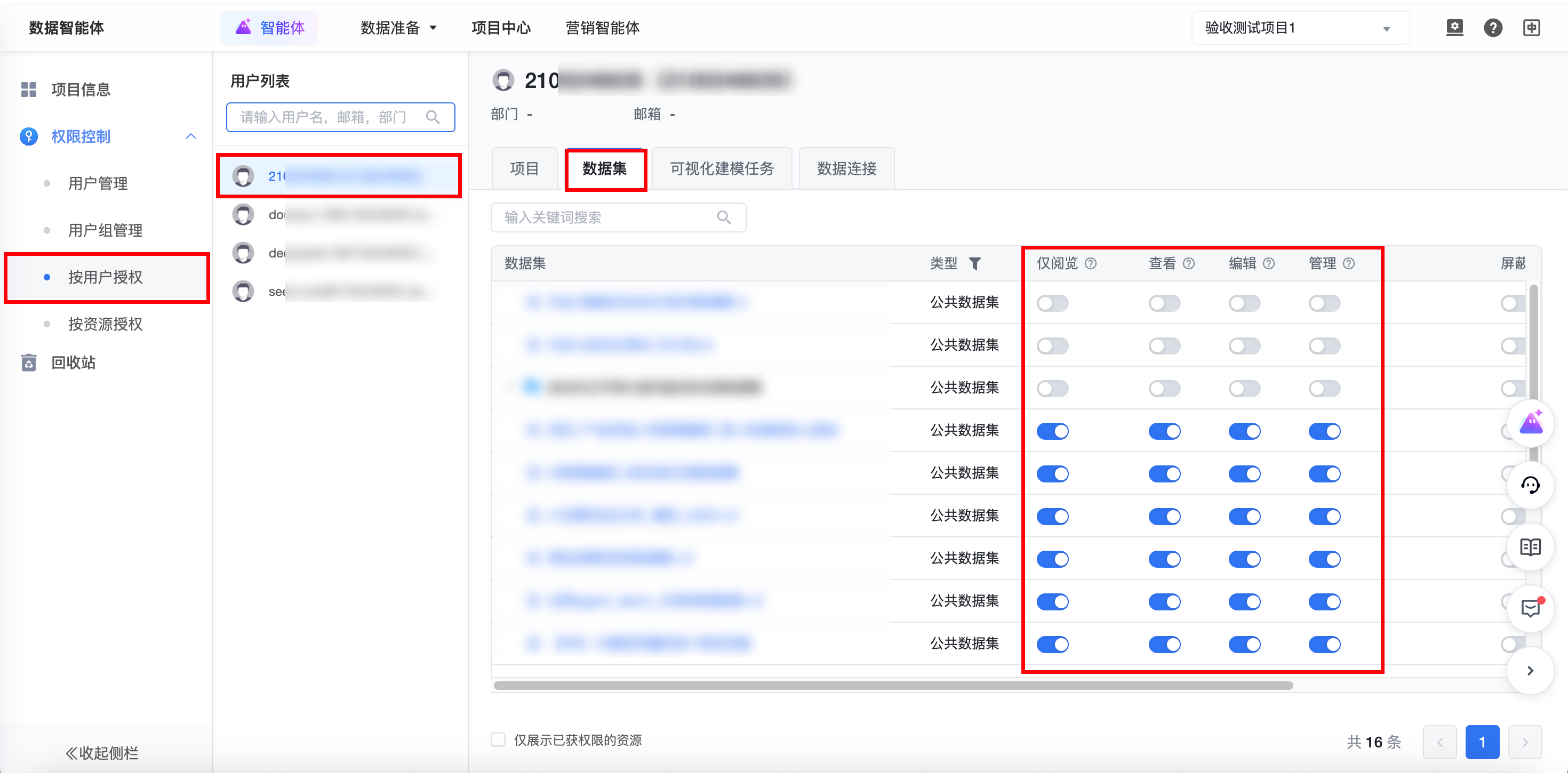This screenshot has width=1568, height=773.
Task: Click 收起侧栏 to collapse sidebar
Action: coord(102,753)
